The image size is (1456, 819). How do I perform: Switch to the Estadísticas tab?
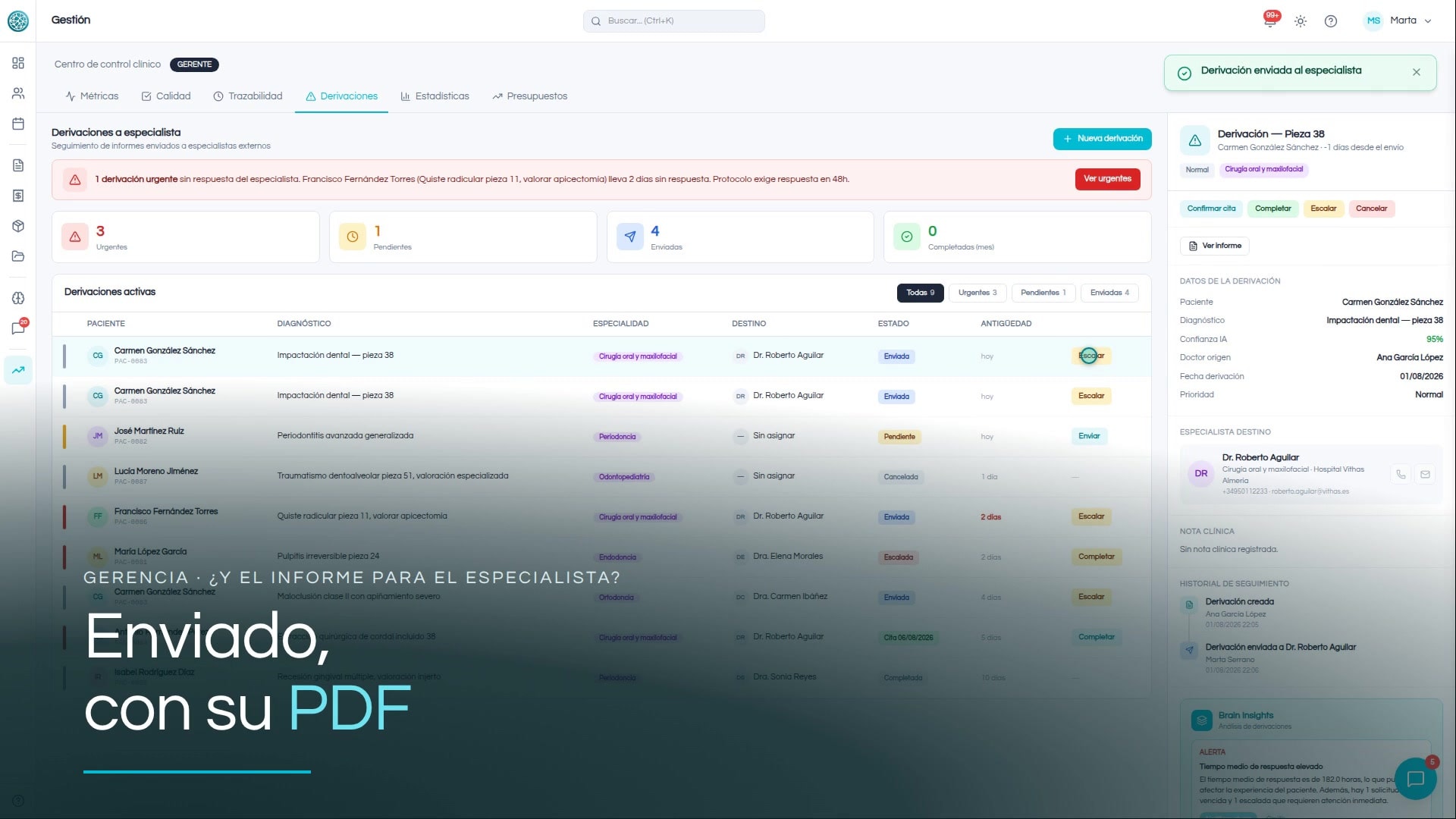(x=435, y=96)
